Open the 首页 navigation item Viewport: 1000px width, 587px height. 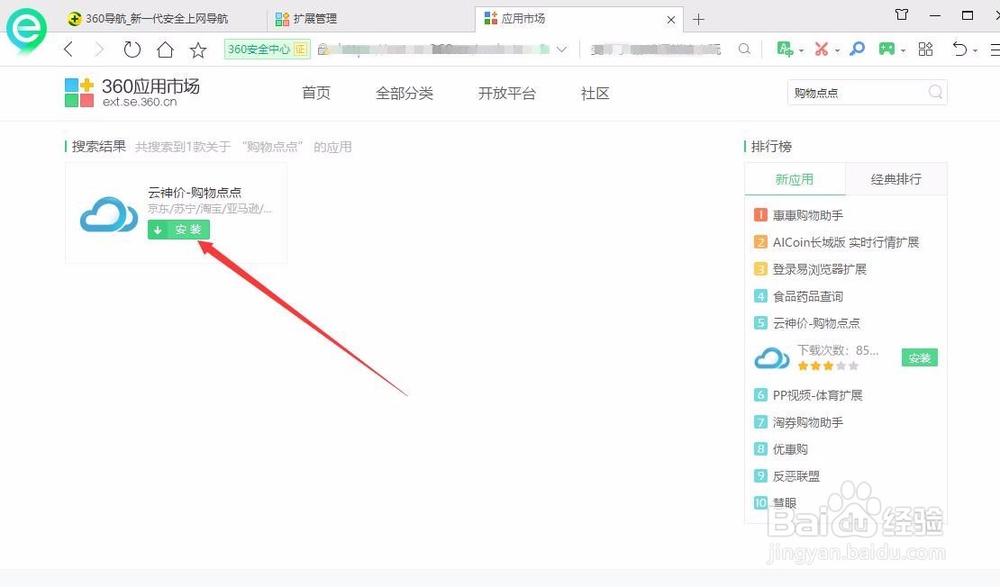316,93
